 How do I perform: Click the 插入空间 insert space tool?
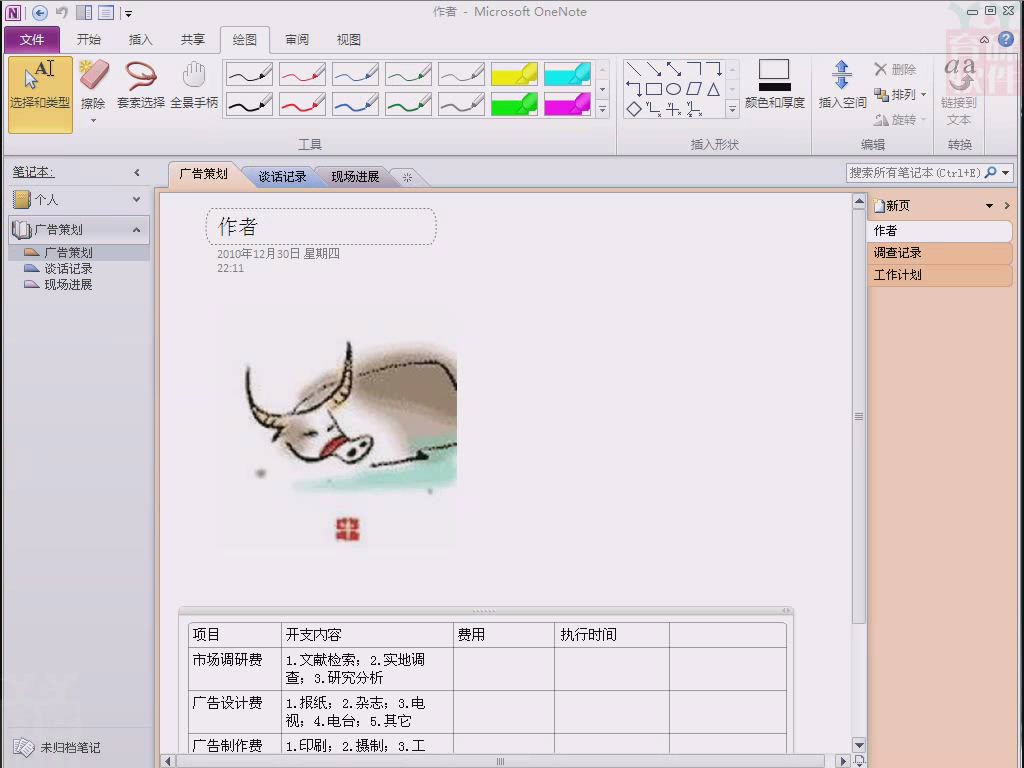tap(842, 84)
